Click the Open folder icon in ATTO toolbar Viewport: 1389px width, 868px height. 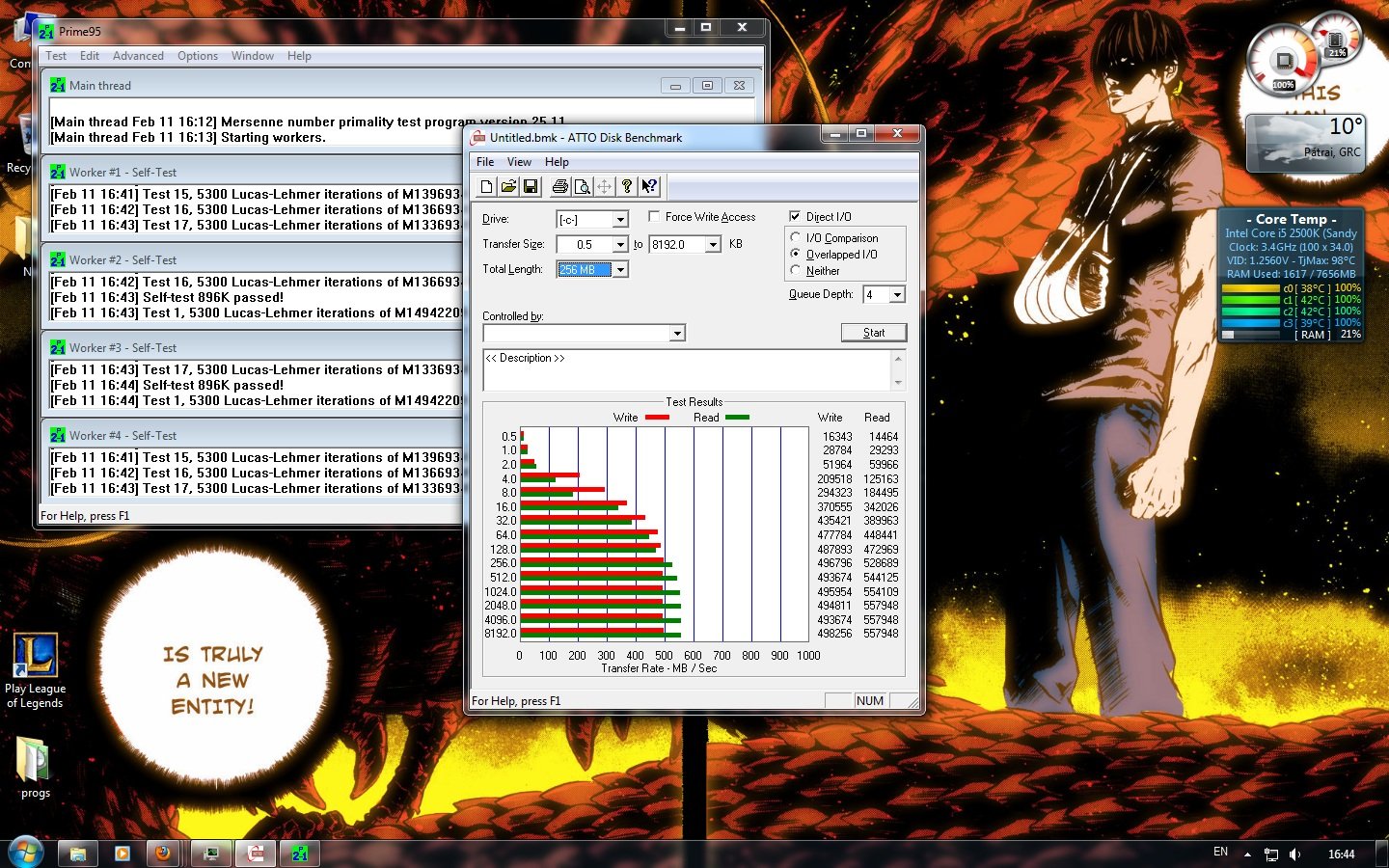[x=508, y=186]
